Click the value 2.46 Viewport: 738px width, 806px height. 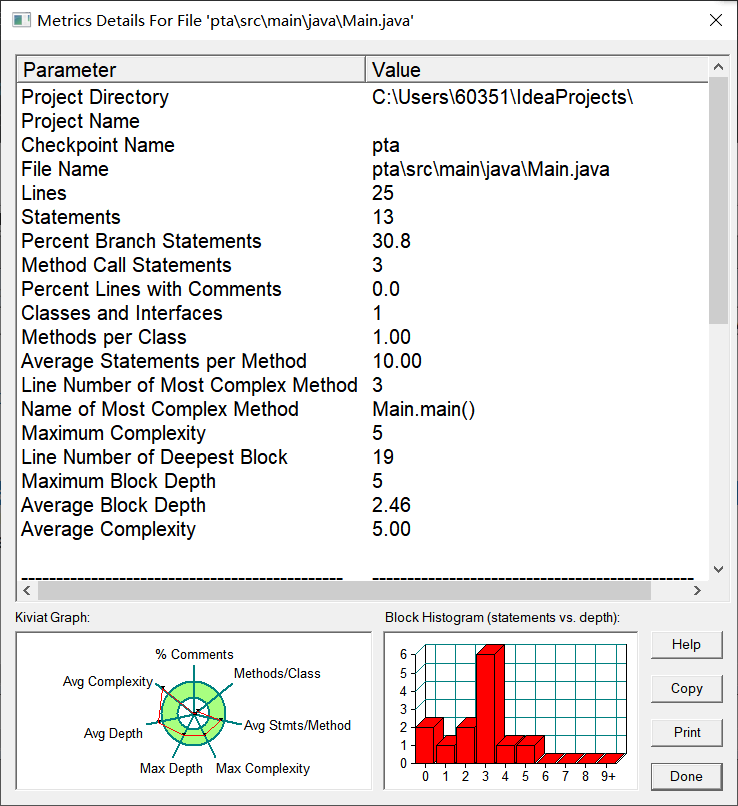[x=392, y=505]
